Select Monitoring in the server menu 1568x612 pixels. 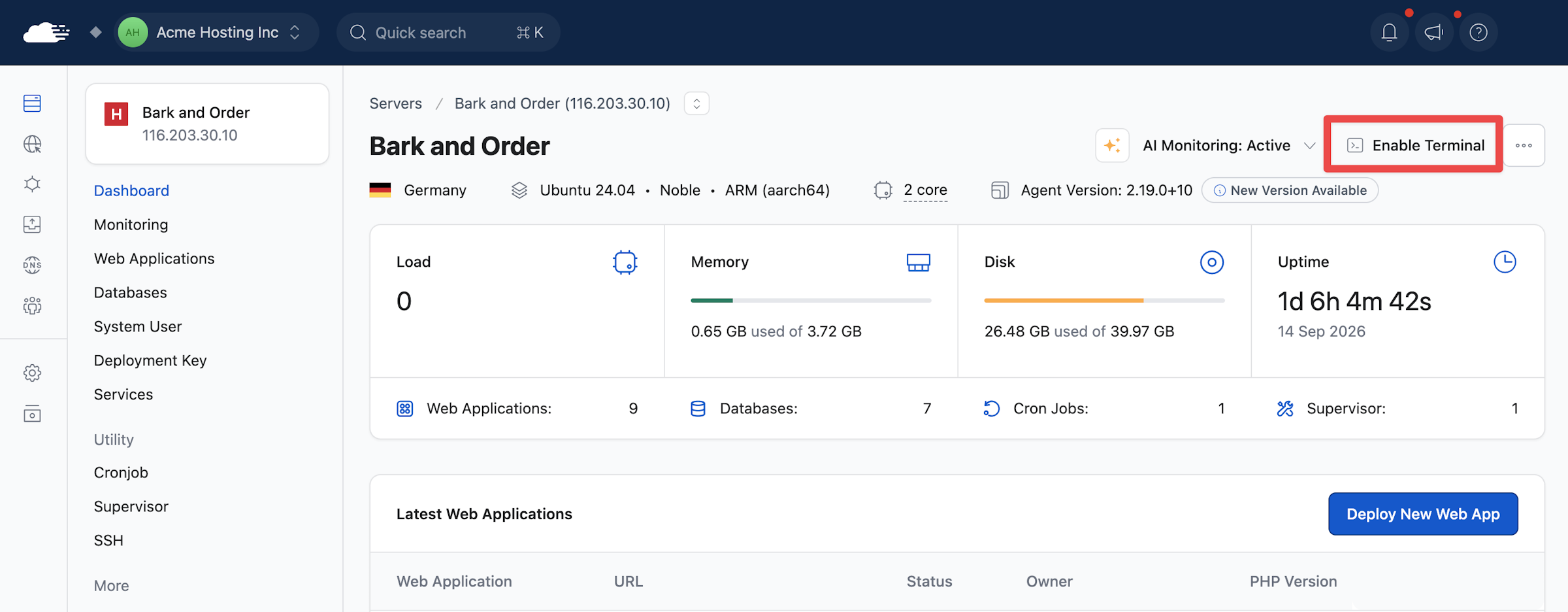click(x=131, y=224)
